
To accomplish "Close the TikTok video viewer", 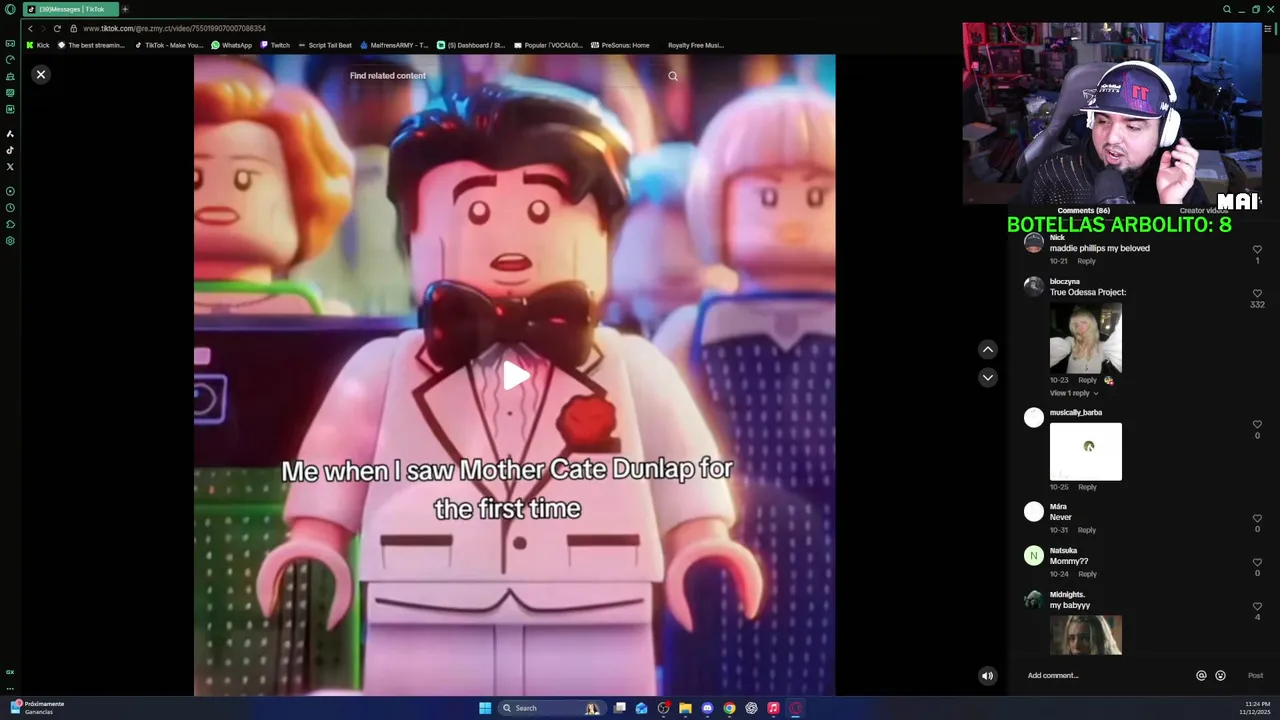I will pyautogui.click(x=41, y=74).
